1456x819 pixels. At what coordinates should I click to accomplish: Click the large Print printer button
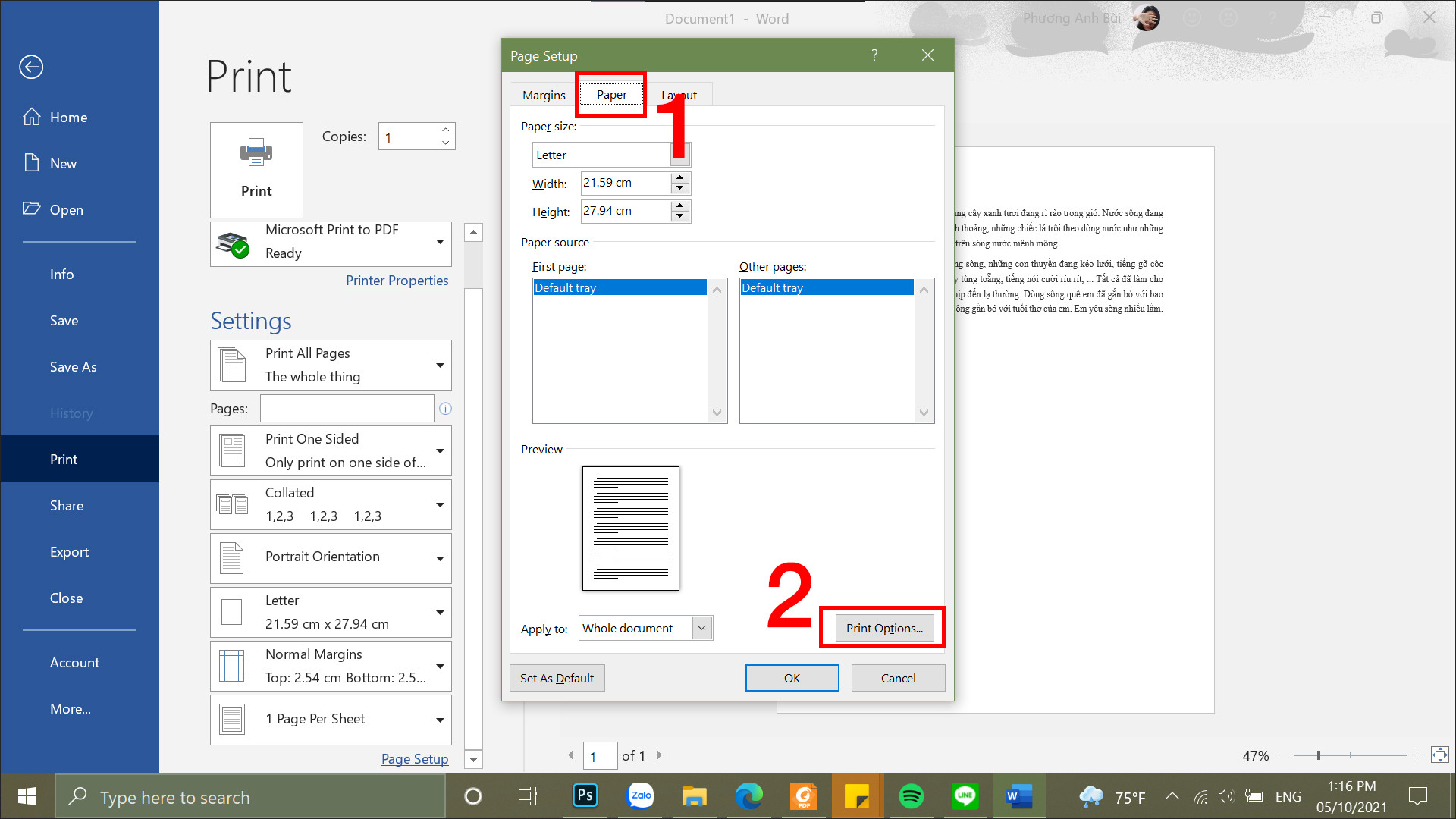(256, 170)
